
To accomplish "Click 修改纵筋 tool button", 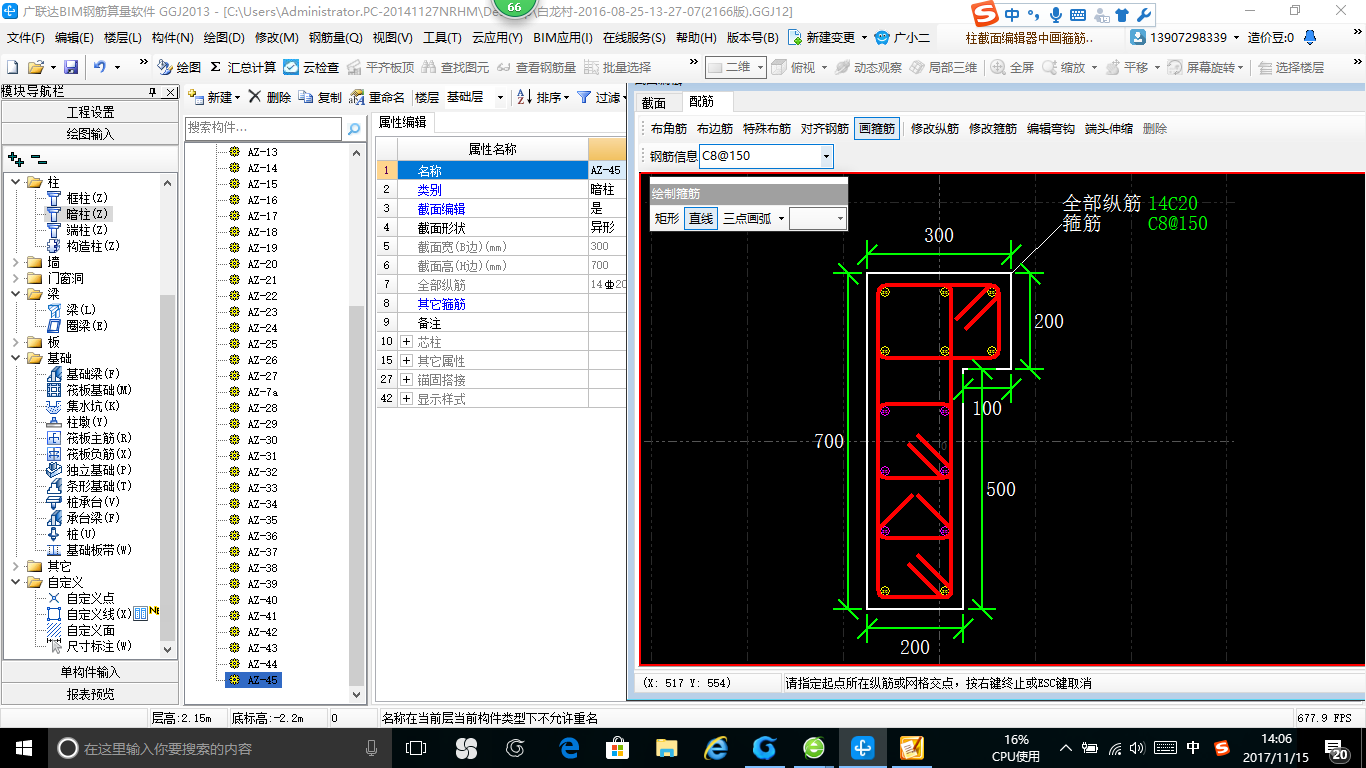I will point(935,128).
